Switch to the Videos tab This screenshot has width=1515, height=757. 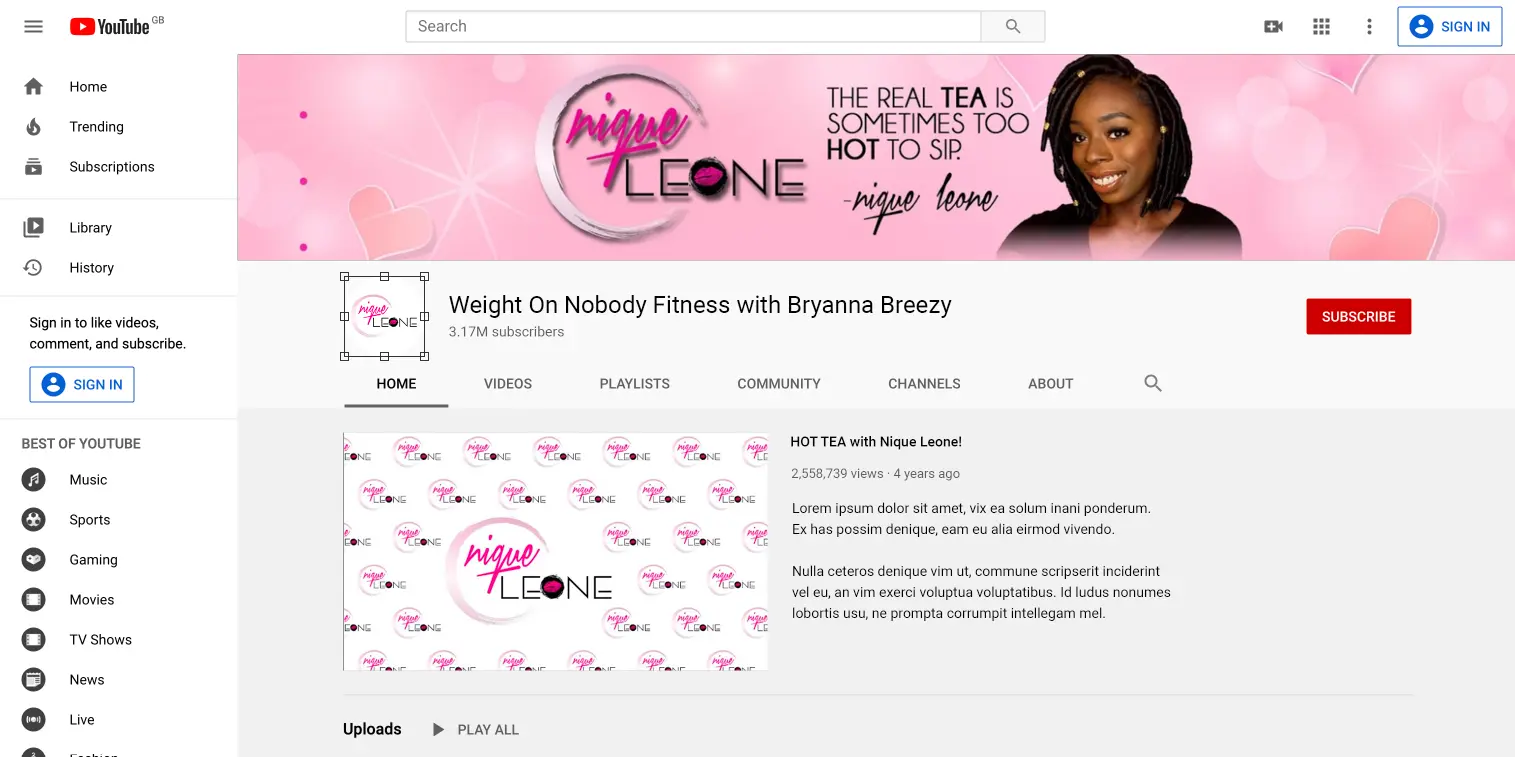508,384
